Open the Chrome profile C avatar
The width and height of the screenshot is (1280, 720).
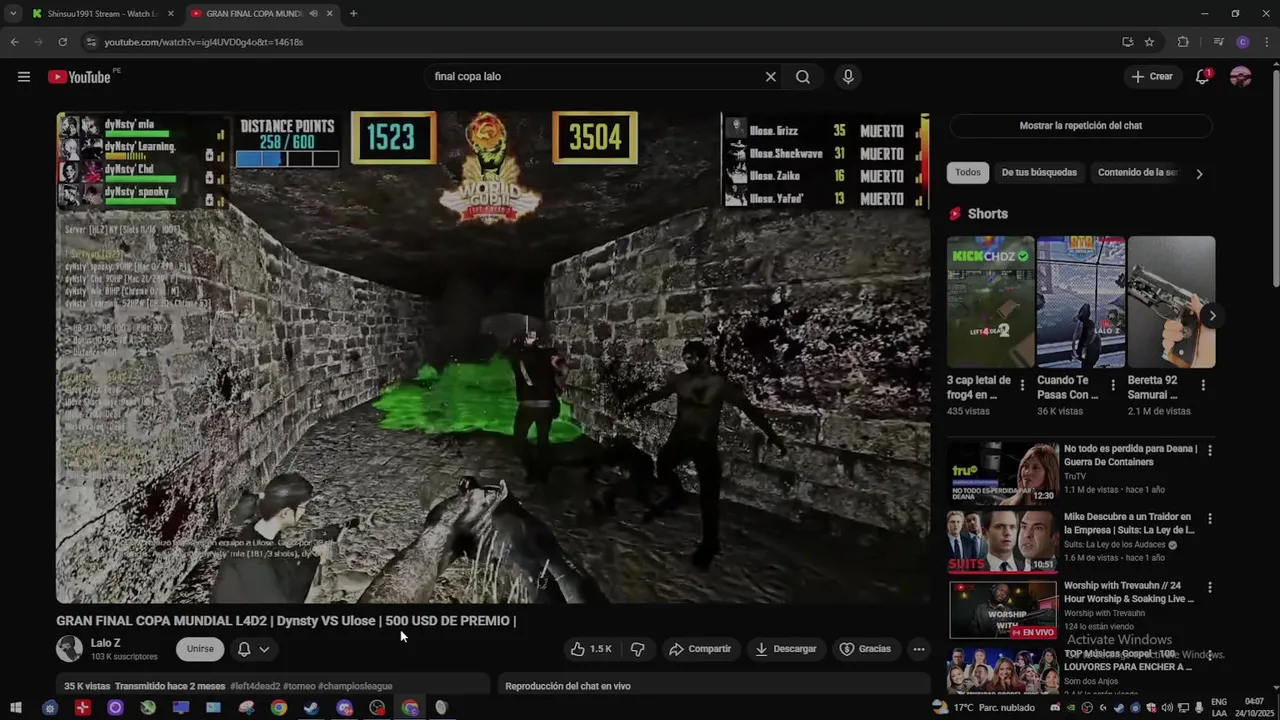coord(1243,42)
